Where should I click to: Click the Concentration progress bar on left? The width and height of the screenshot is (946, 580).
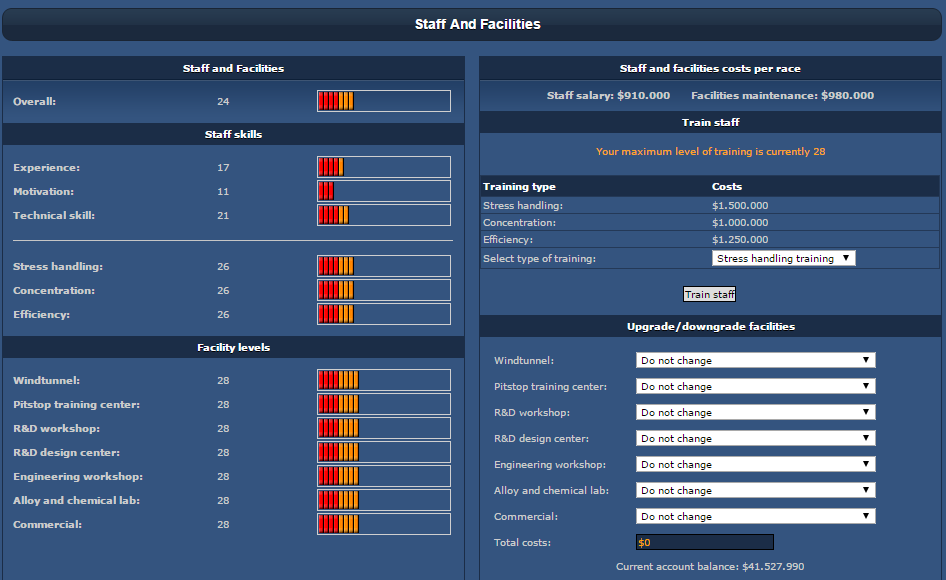coord(384,290)
